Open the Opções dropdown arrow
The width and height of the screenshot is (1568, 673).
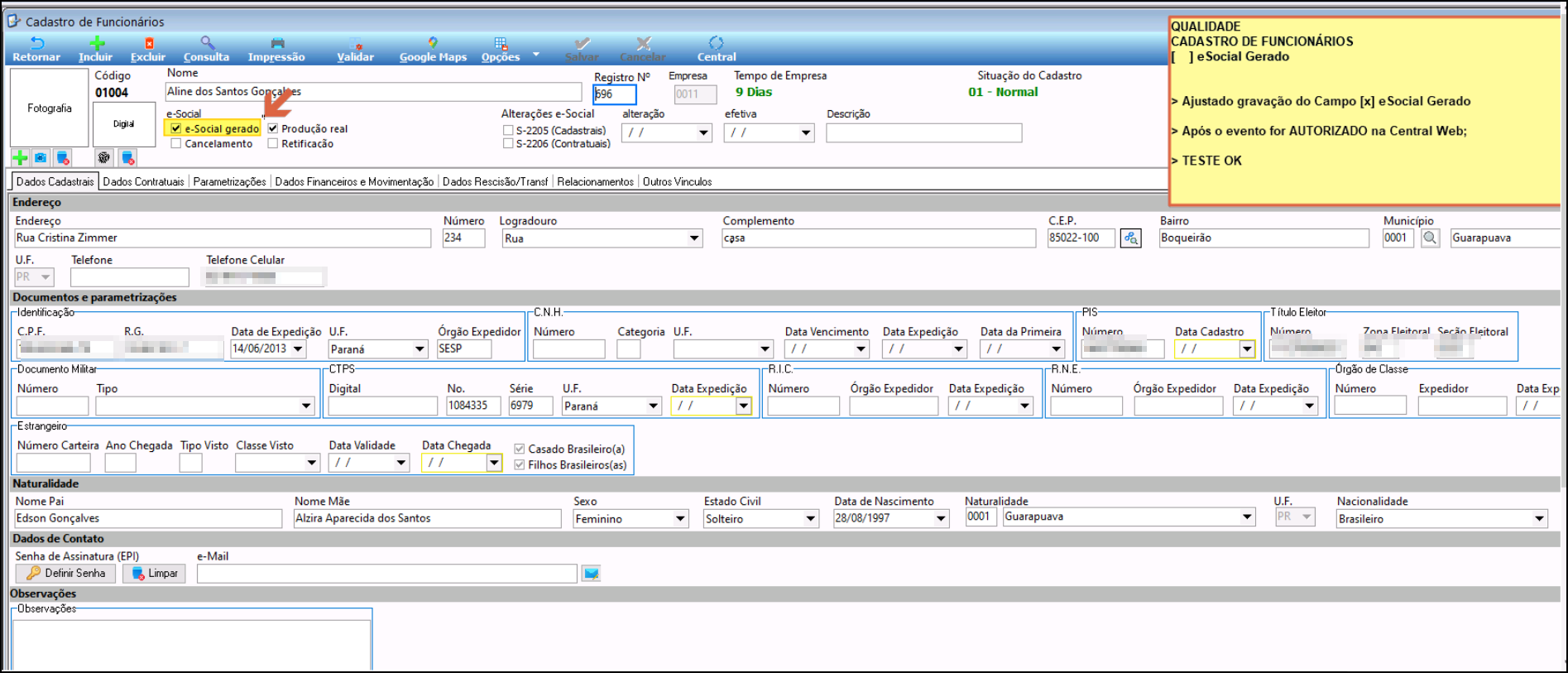click(x=535, y=55)
